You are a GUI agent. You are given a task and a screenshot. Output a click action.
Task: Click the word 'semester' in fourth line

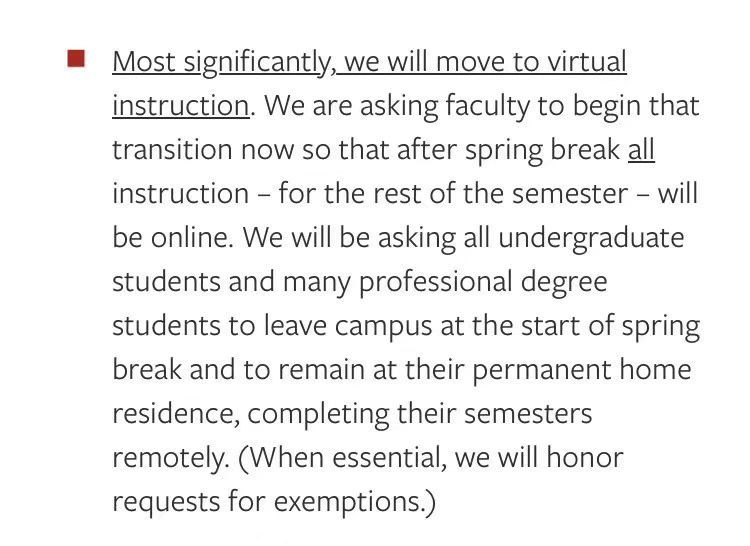click(x=569, y=194)
